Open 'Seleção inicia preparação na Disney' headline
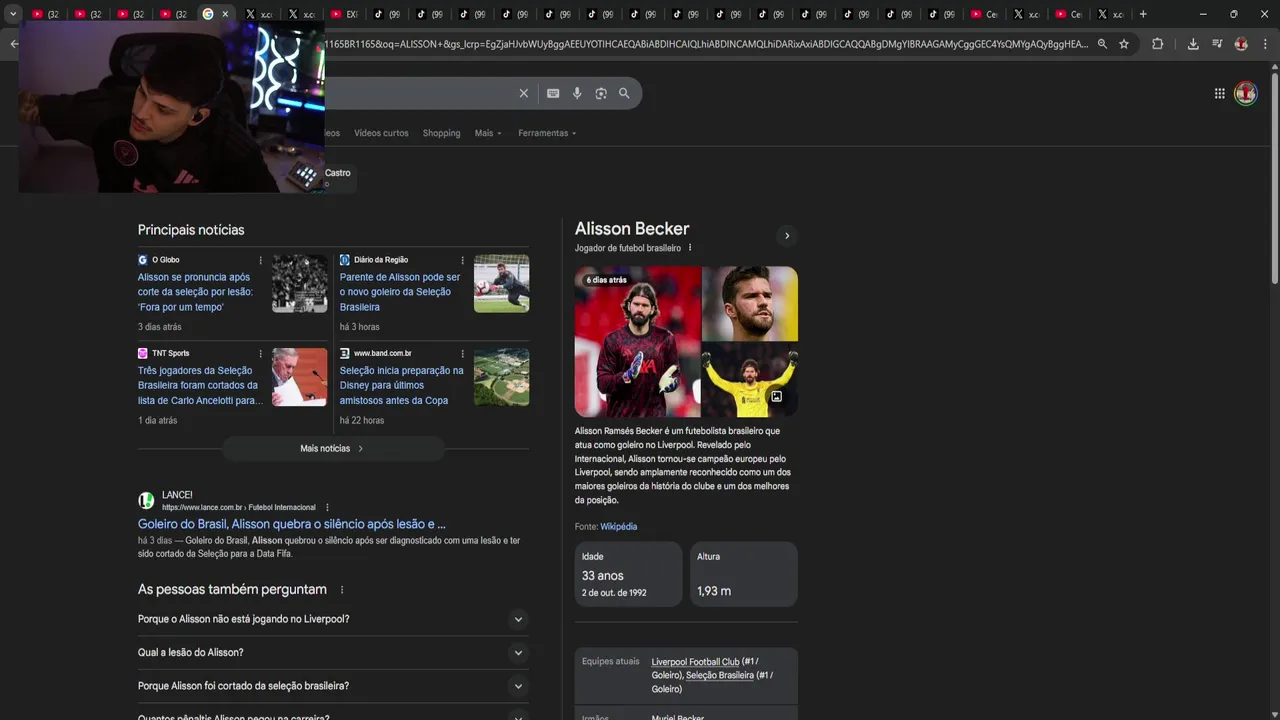The width and height of the screenshot is (1280, 720). point(401,385)
